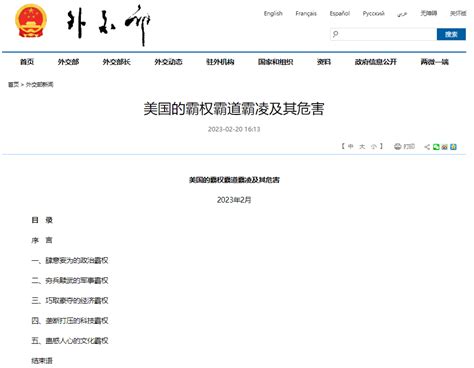474x368 pixels.
Task: Switch language to Arabic
Action: coord(402,14)
